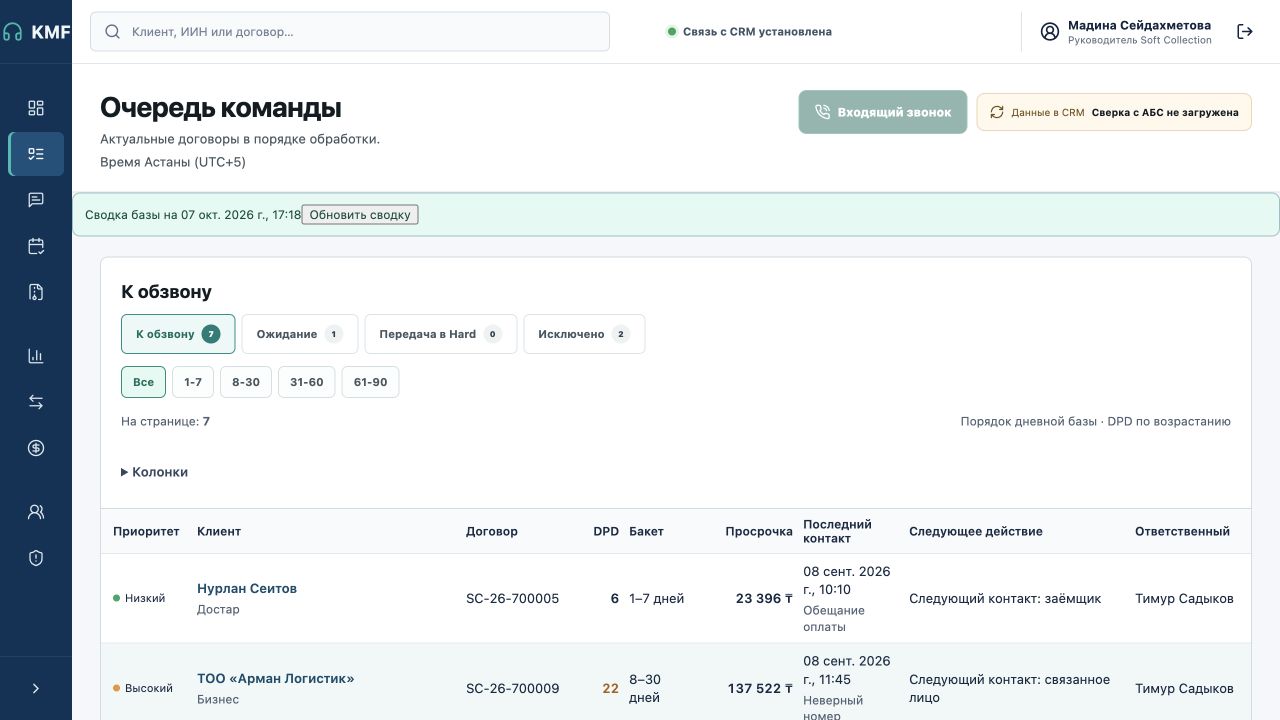This screenshot has width=1280, height=720.
Task: Open the chat messages sidebar icon
Action: coord(36,200)
